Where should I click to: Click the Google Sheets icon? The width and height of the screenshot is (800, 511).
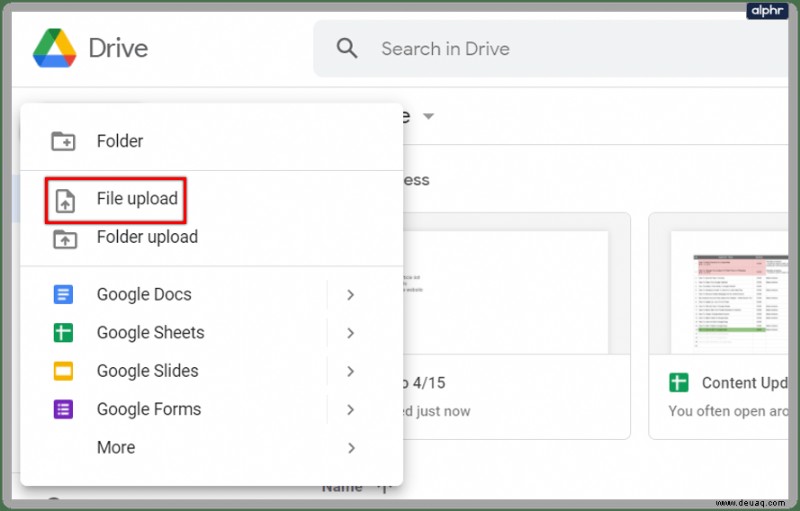click(63, 333)
